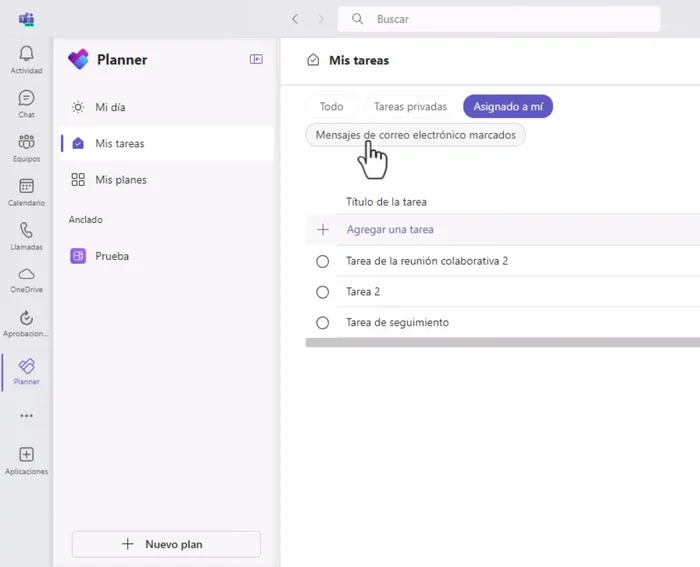This screenshot has height=567, width=700.
Task: Click into the Buscar search field
Action: pos(498,19)
